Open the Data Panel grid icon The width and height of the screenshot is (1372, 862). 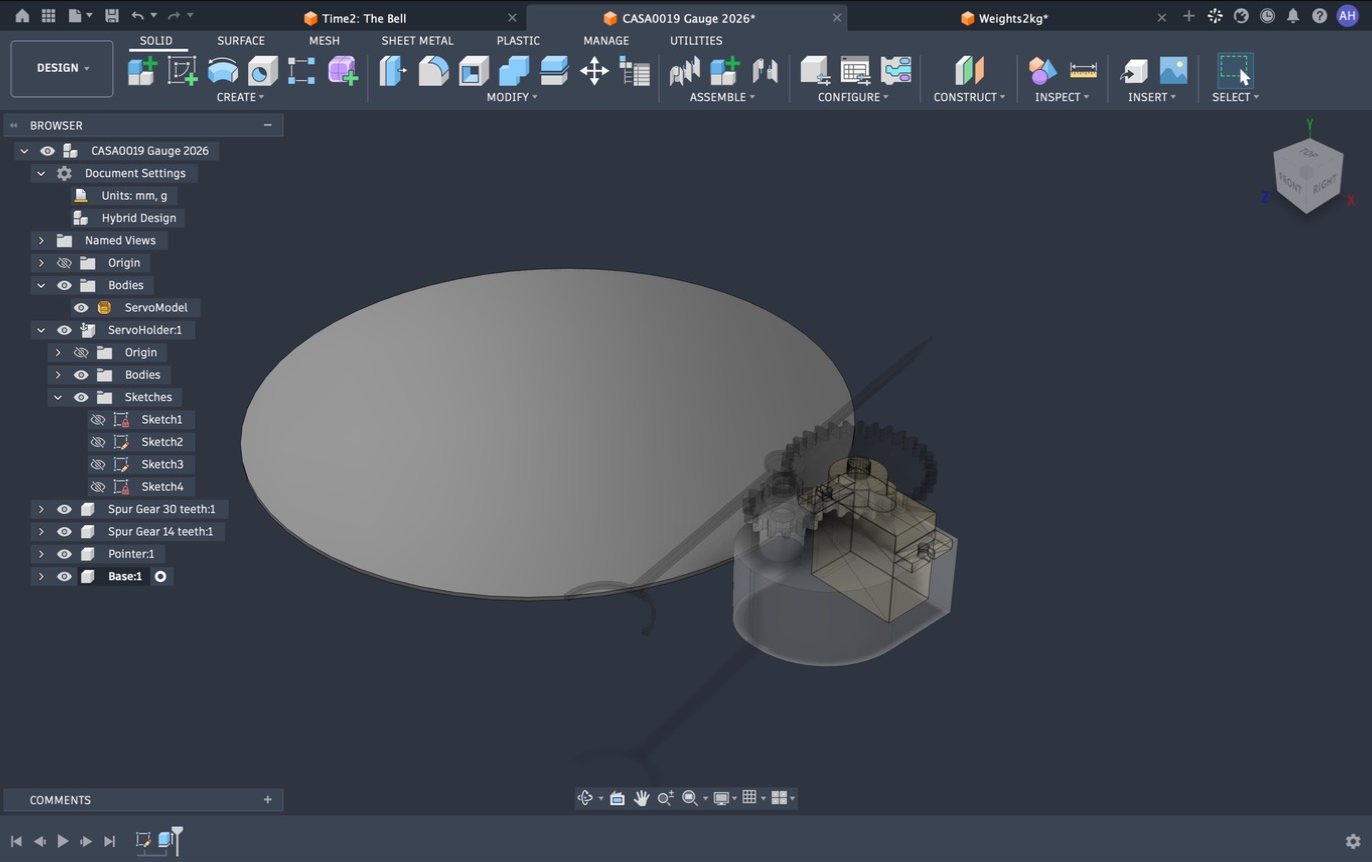[48, 16]
